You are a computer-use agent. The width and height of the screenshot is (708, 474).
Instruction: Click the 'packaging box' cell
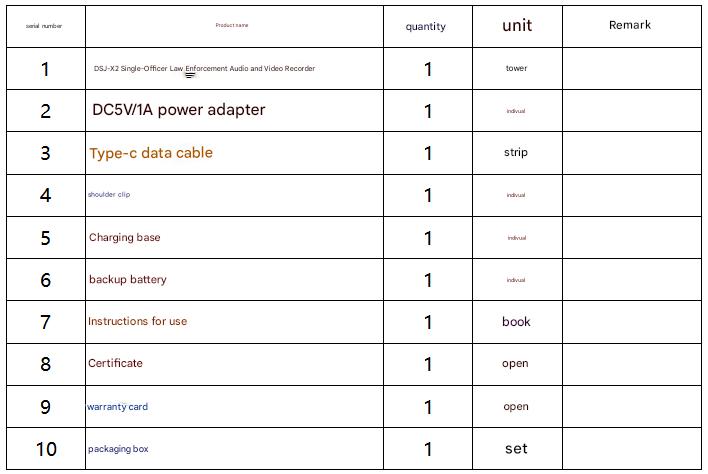click(x=118, y=449)
